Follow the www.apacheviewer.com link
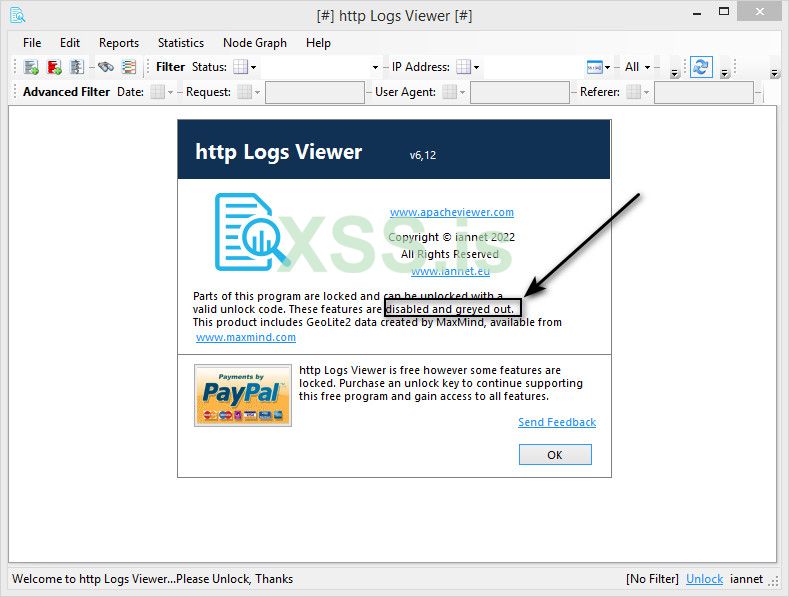This screenshot has height=597, width=789. (x=452, y=212)
